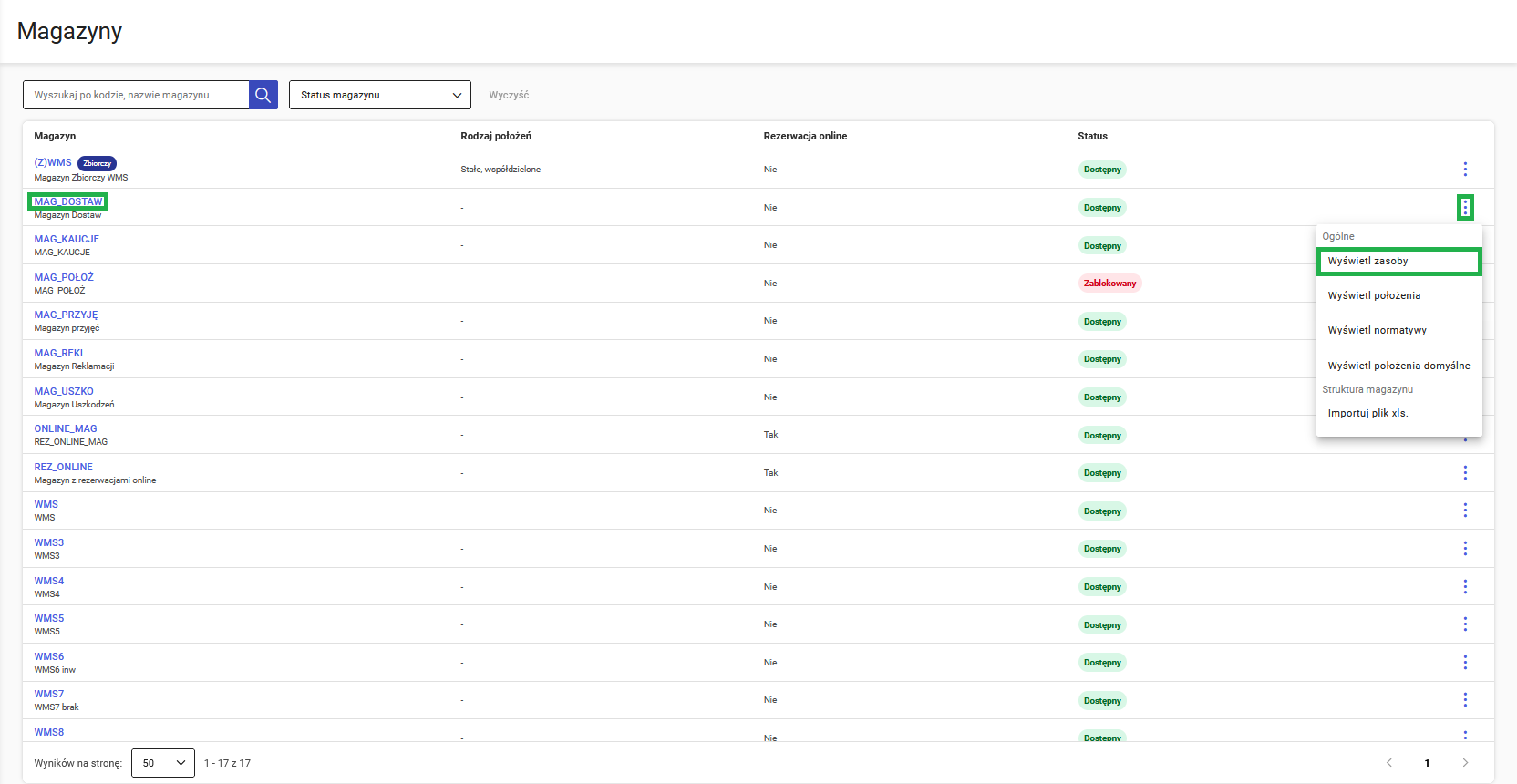1517x784 pixels.
Task: Open row actions for WMS5 warehouse
Action: point(1465,624)
